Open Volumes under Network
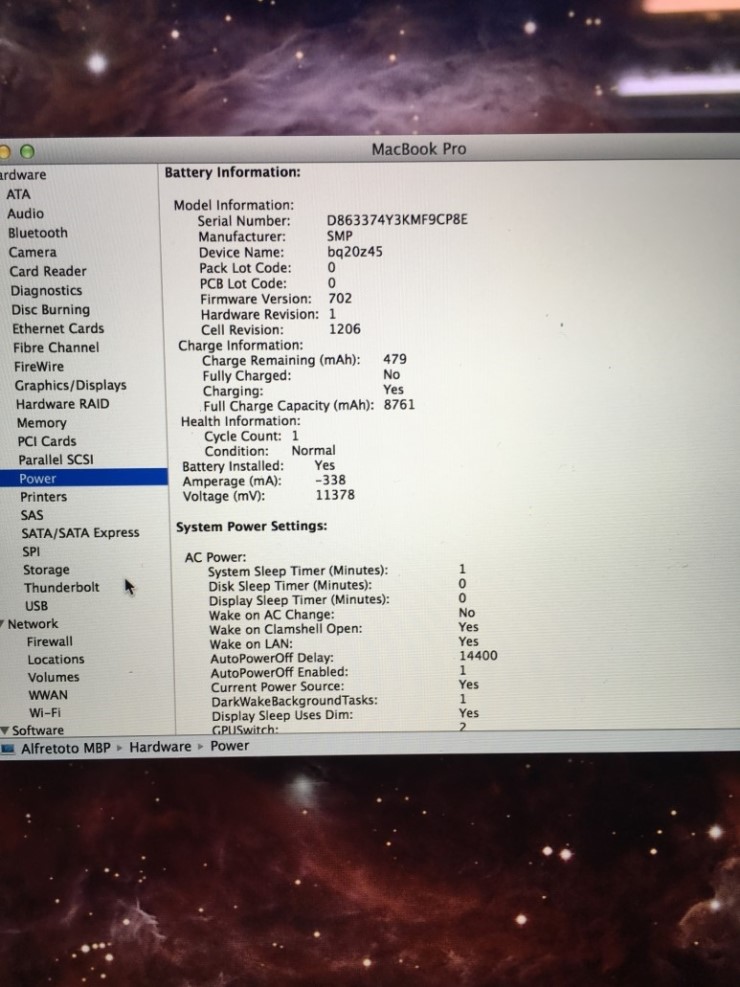740x987 pixels. tap(53, 677)
